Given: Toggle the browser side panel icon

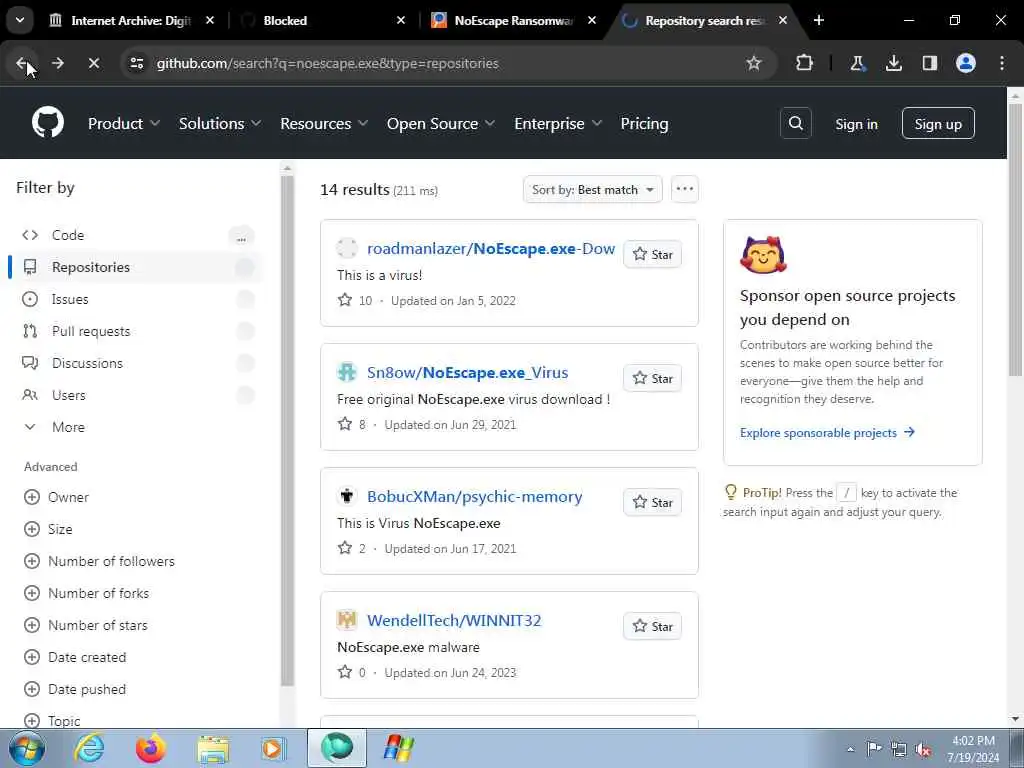Looking at the screenshot, I should 930,63.
